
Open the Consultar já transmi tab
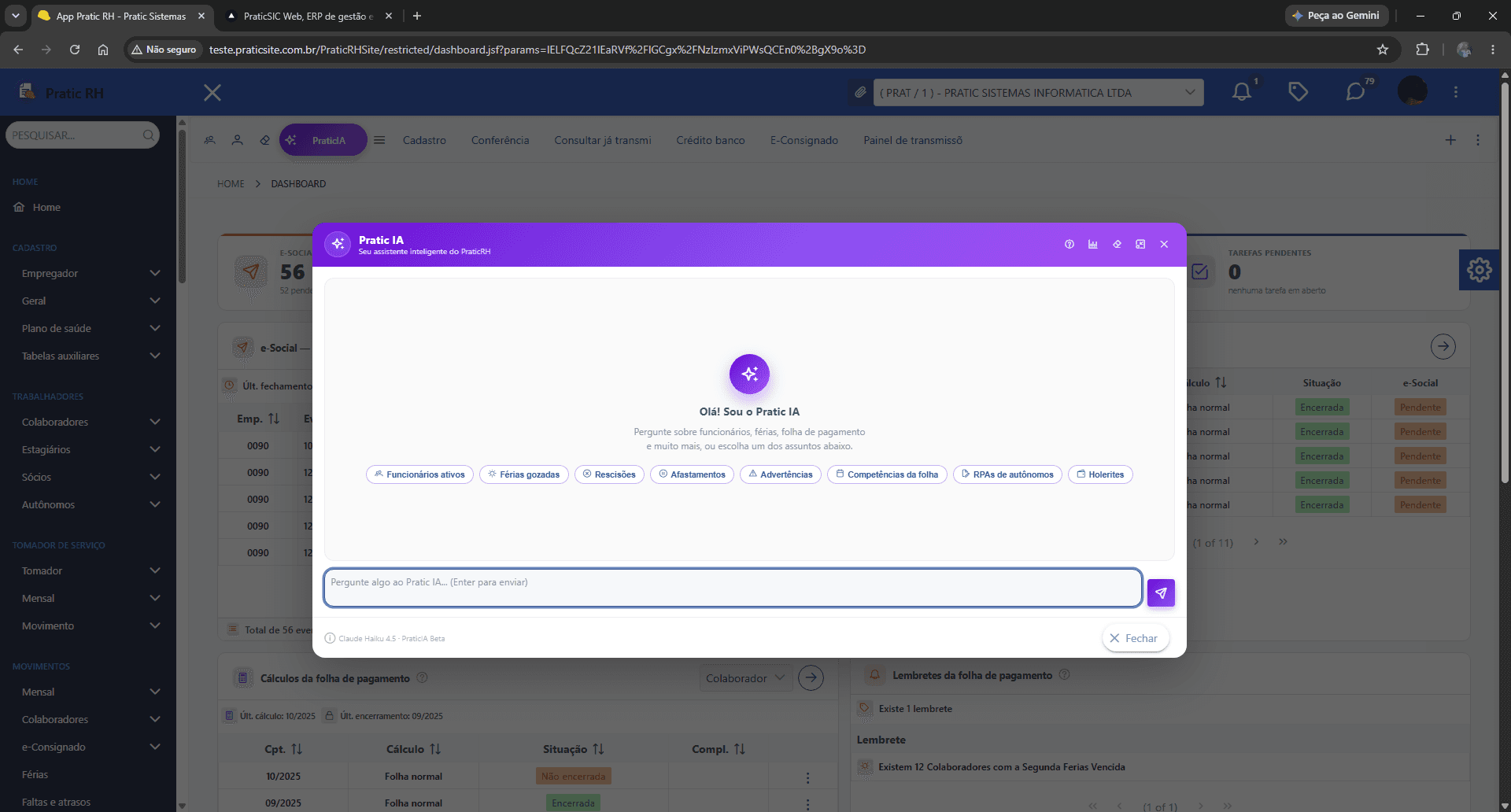(x=603, y=140)
